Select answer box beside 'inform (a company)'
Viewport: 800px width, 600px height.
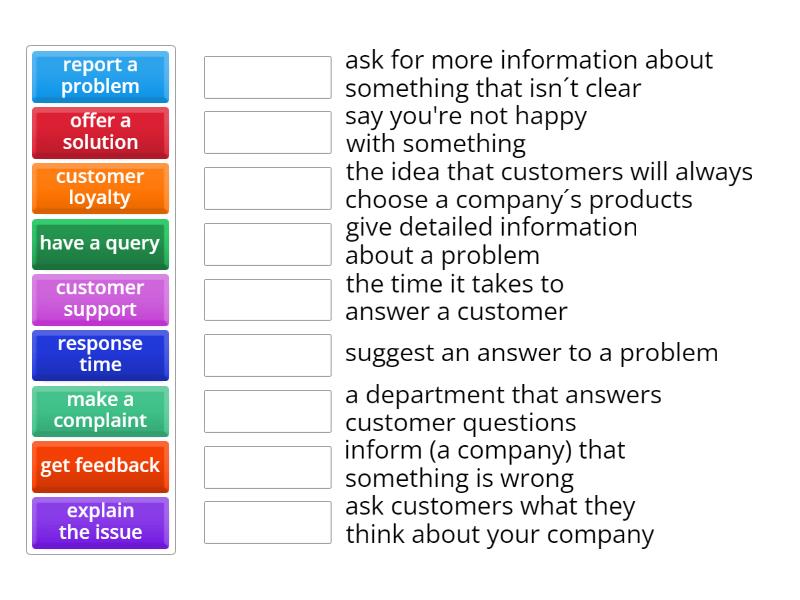[x=267, y=466]
